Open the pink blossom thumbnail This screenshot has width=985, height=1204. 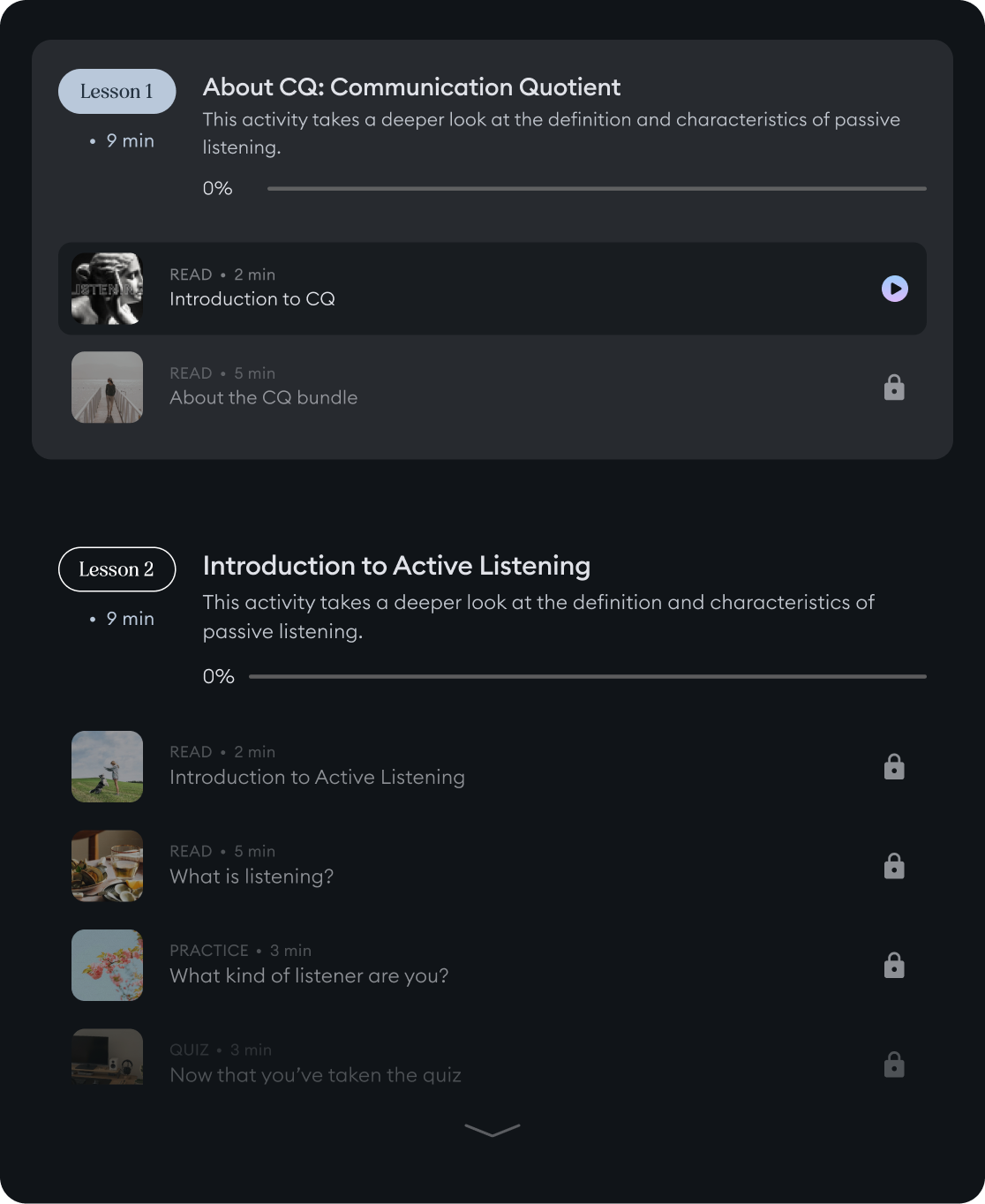coord(107,965)
